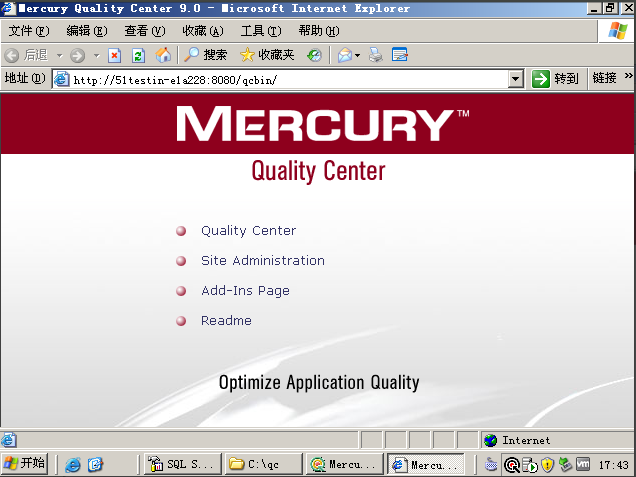Open Favorites via the star icon
636x477 pixels.
coord(247,55)
